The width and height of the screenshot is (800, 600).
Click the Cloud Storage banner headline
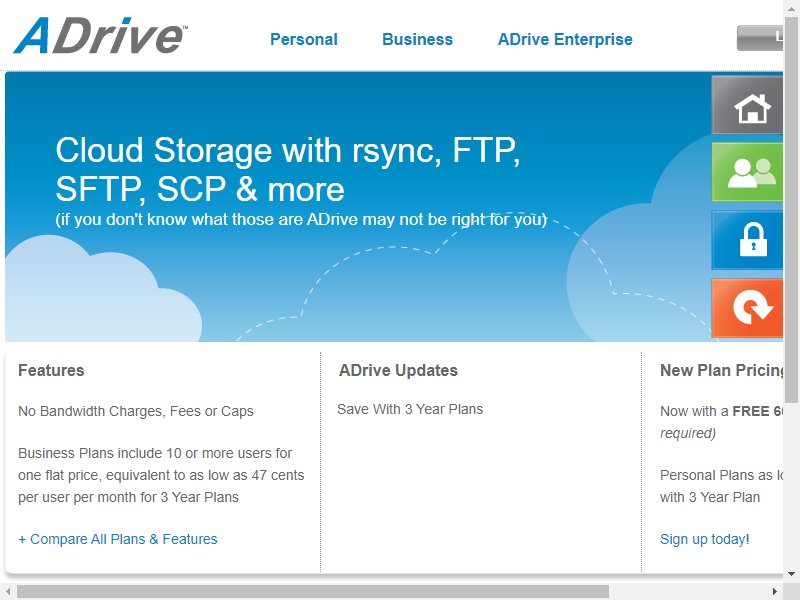pyautogui.click(x=287, y=169)
